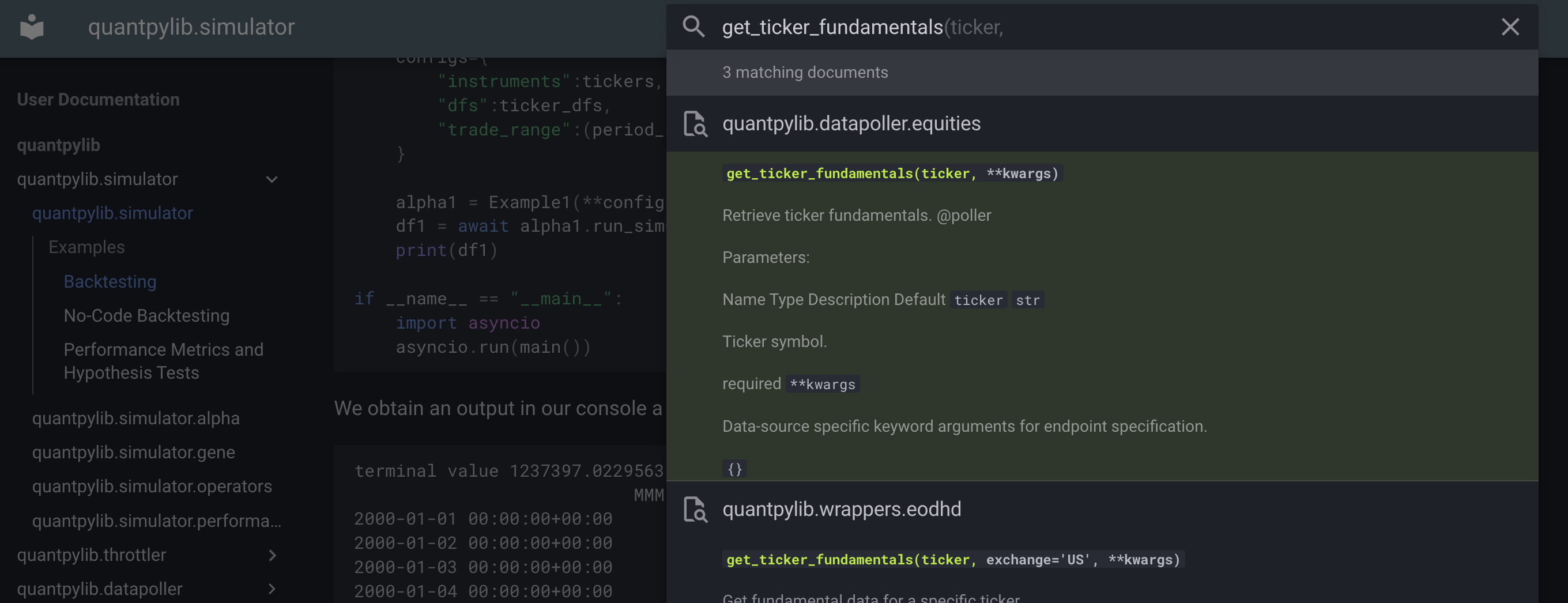Click the 'str' type code tag
Image resolution: width=1568 pixels, height=603 pixels.
click(1027, 300)
